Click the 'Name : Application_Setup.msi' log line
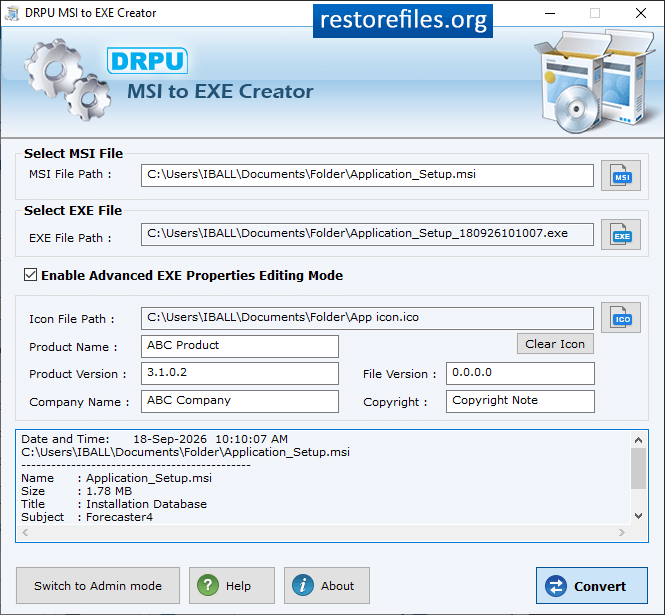The height and width of the screenshot is (615, 665). [x=116, y=478]
